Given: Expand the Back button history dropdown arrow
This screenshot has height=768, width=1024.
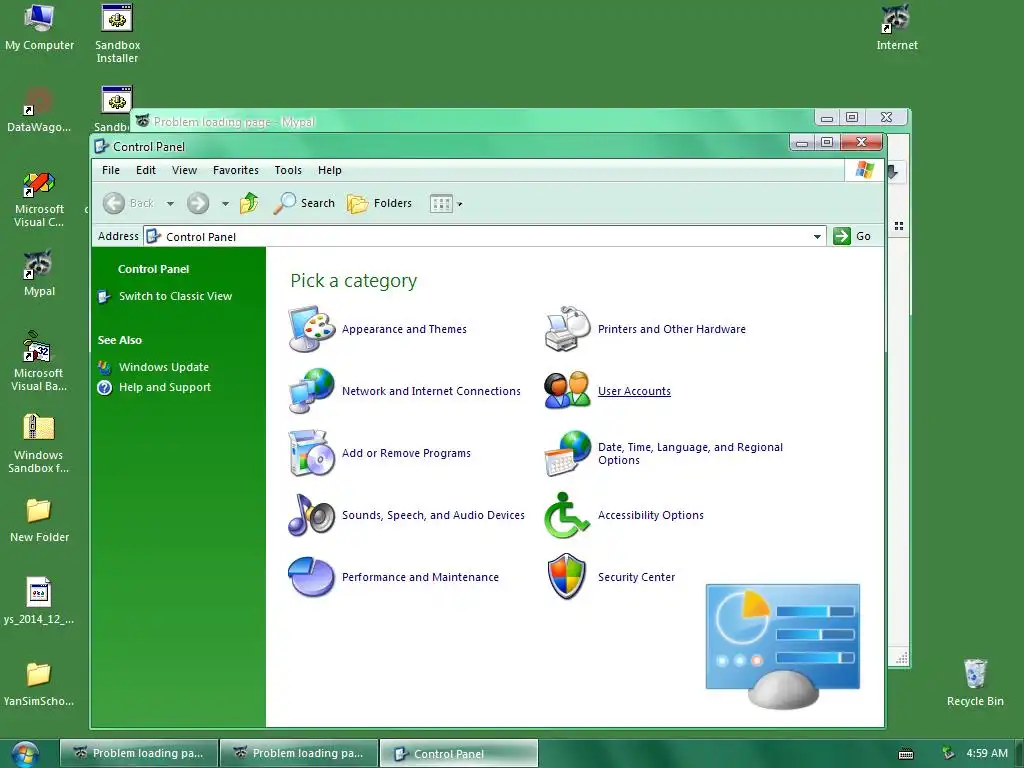Looking at the screenshot, I should [170, 204].
